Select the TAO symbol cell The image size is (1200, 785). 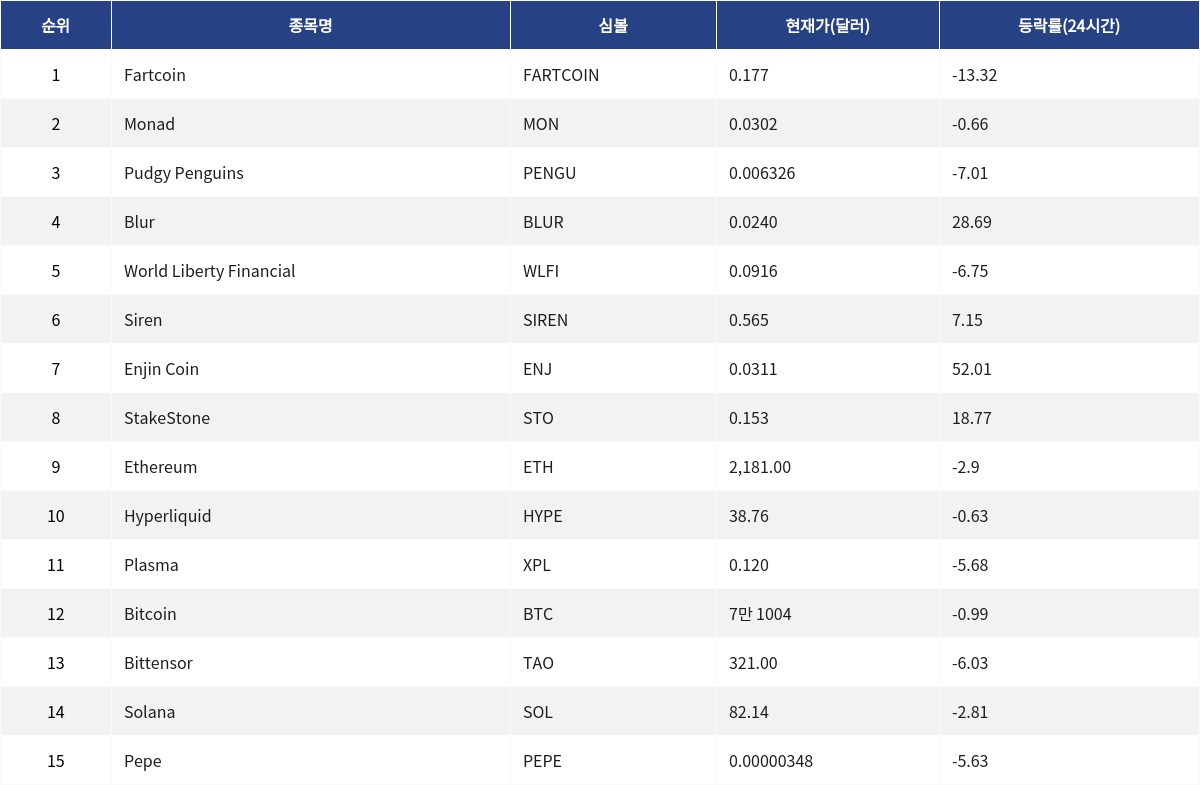pos(538,663)
